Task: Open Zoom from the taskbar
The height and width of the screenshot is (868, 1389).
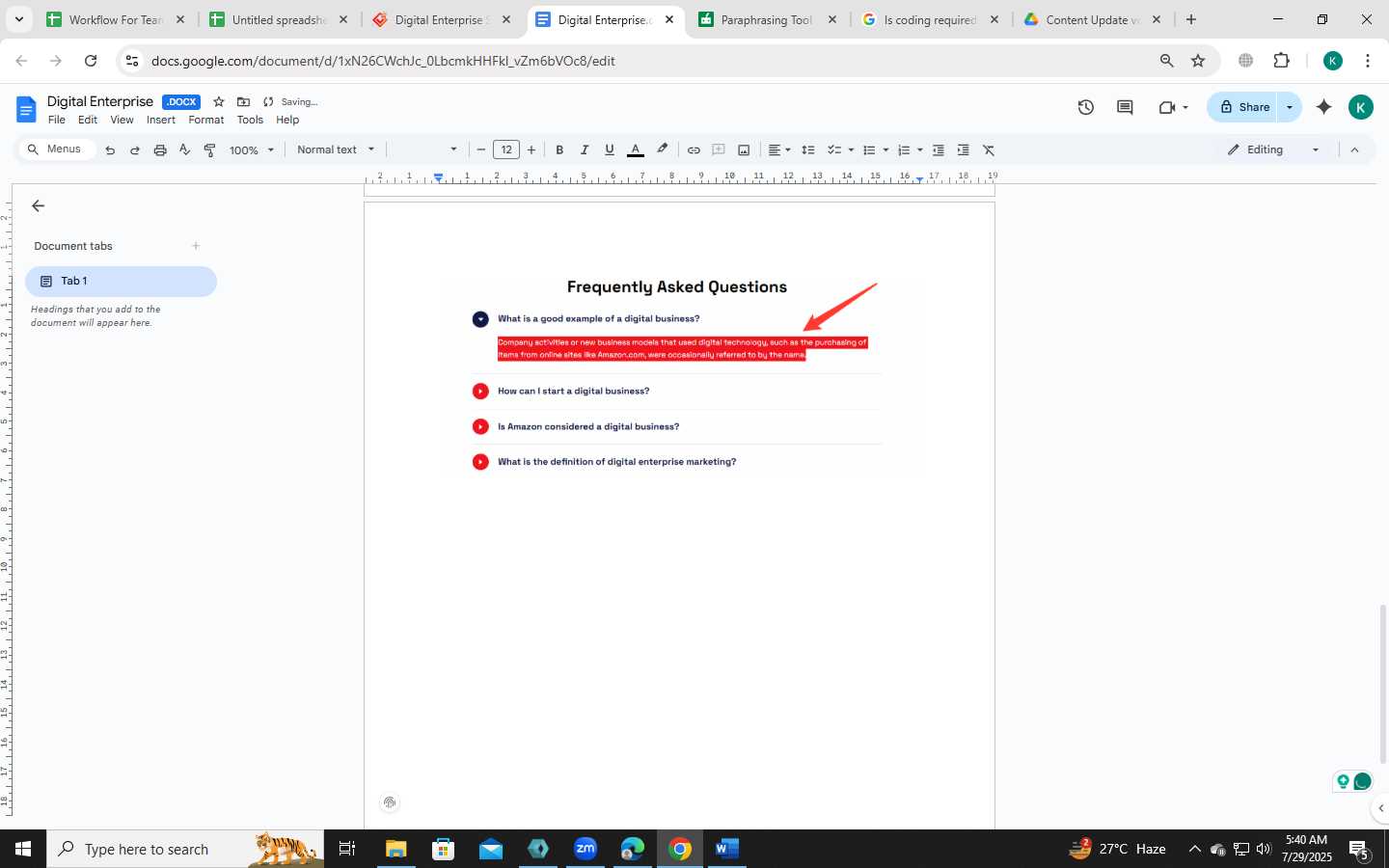Action: 586,849
